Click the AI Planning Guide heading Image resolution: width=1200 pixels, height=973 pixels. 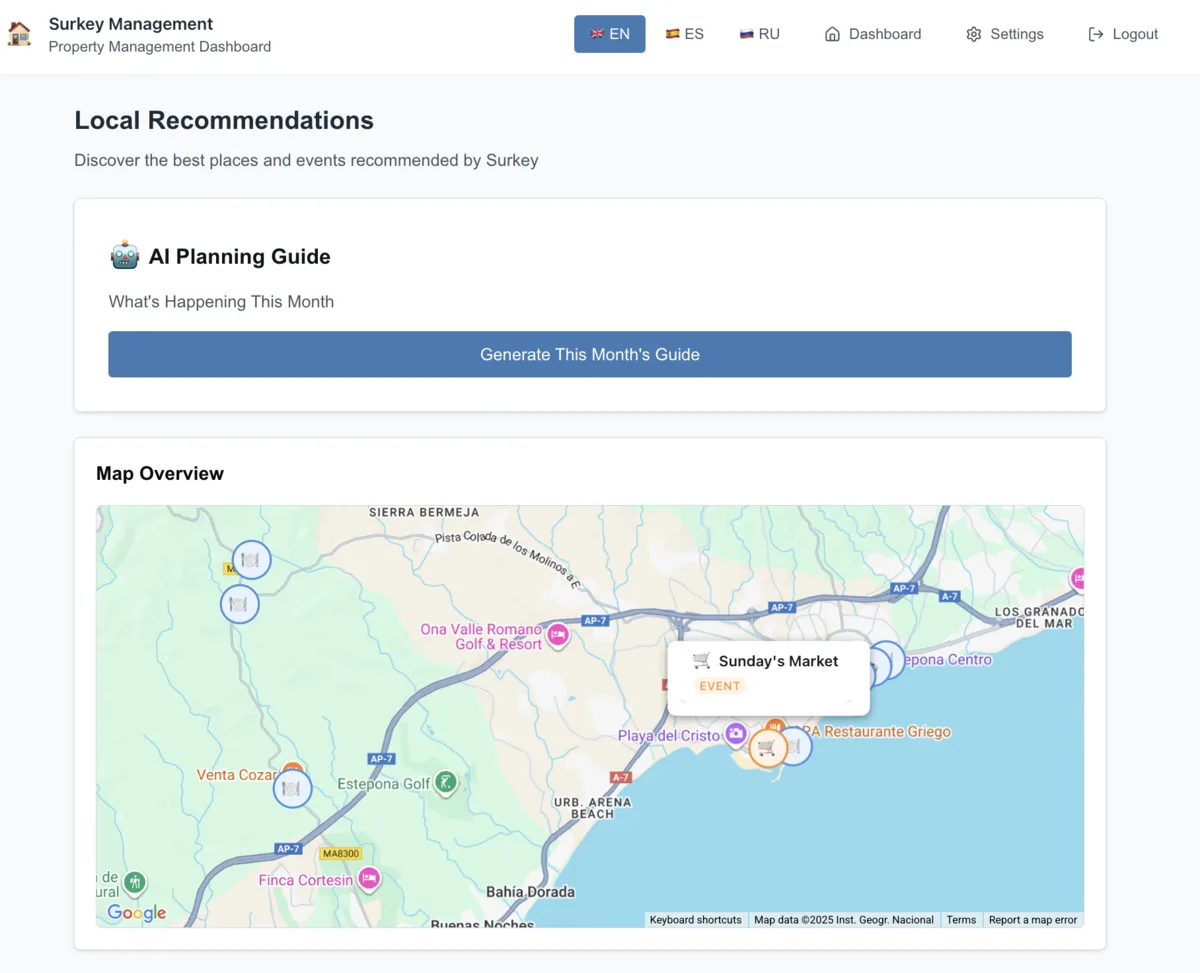pos(240,257)
